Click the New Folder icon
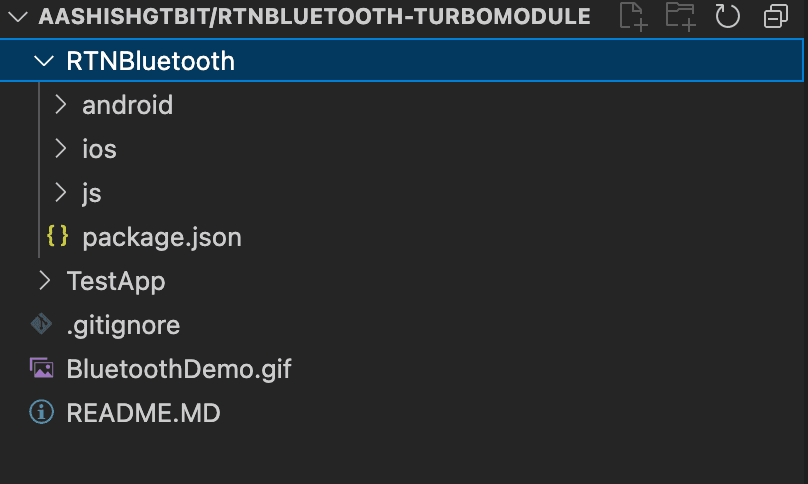This screenshot has height=484, width=808. (680, 16)
